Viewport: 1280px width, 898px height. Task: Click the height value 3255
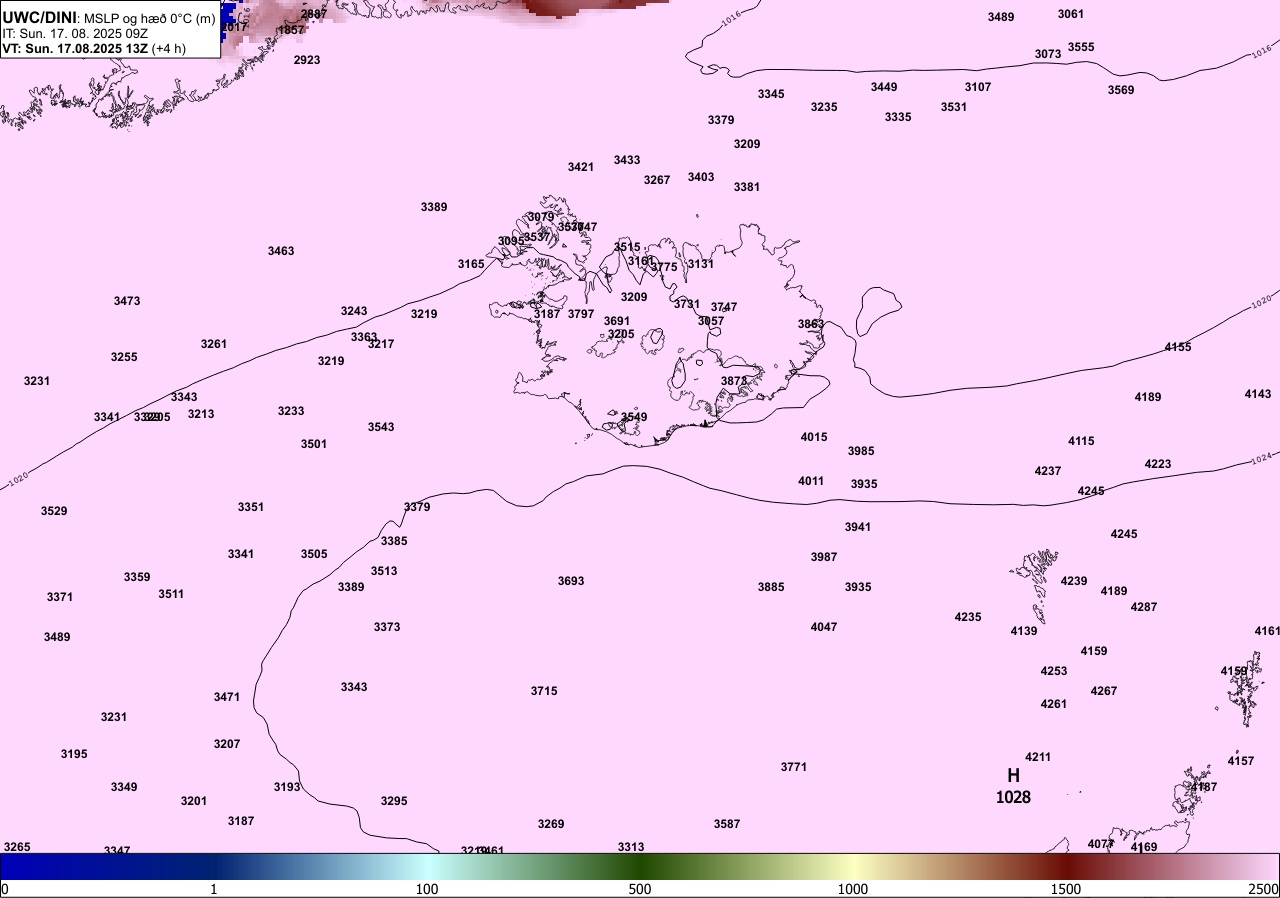tap(124, 357)
